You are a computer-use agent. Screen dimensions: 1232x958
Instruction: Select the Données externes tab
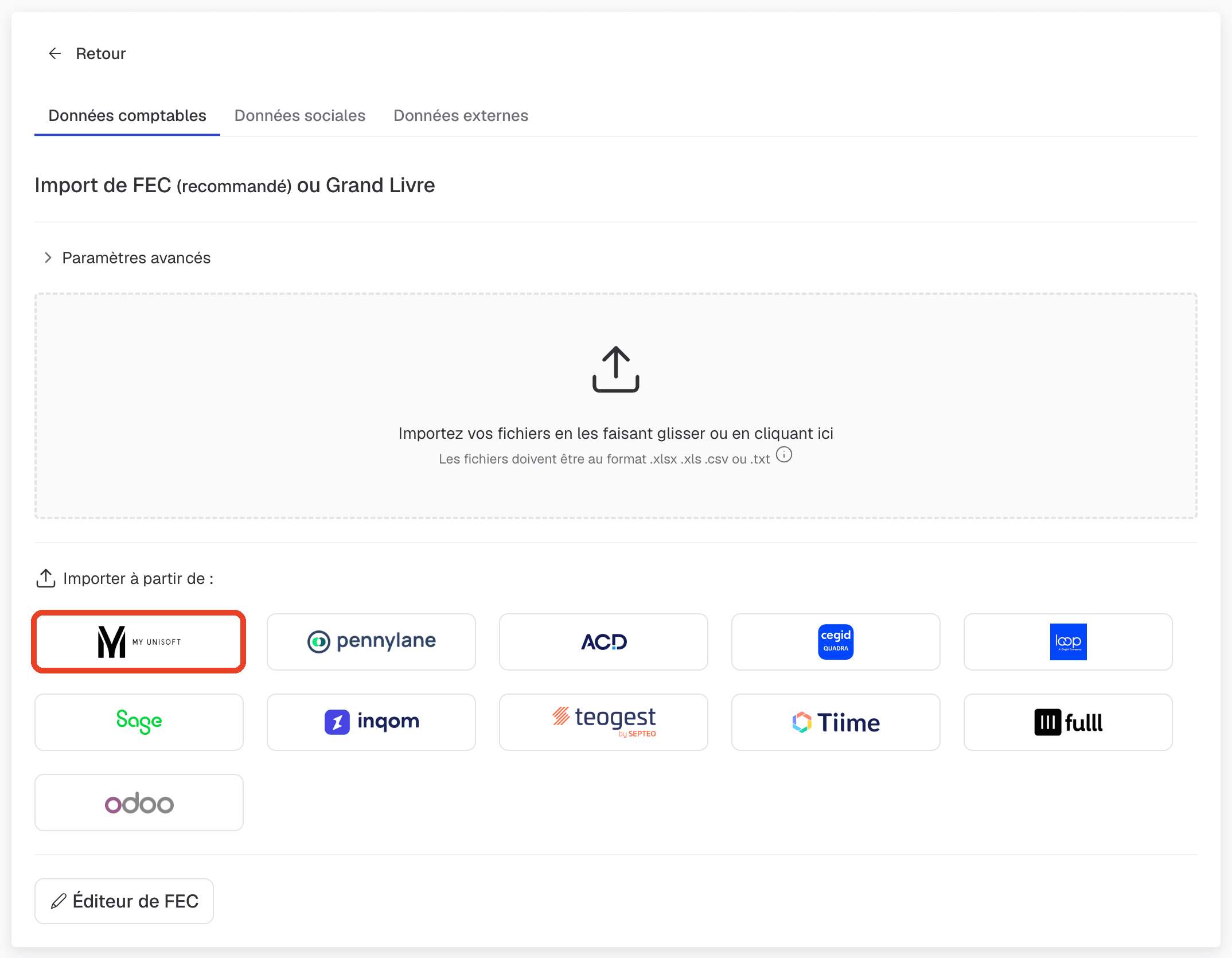click(461, 115)
